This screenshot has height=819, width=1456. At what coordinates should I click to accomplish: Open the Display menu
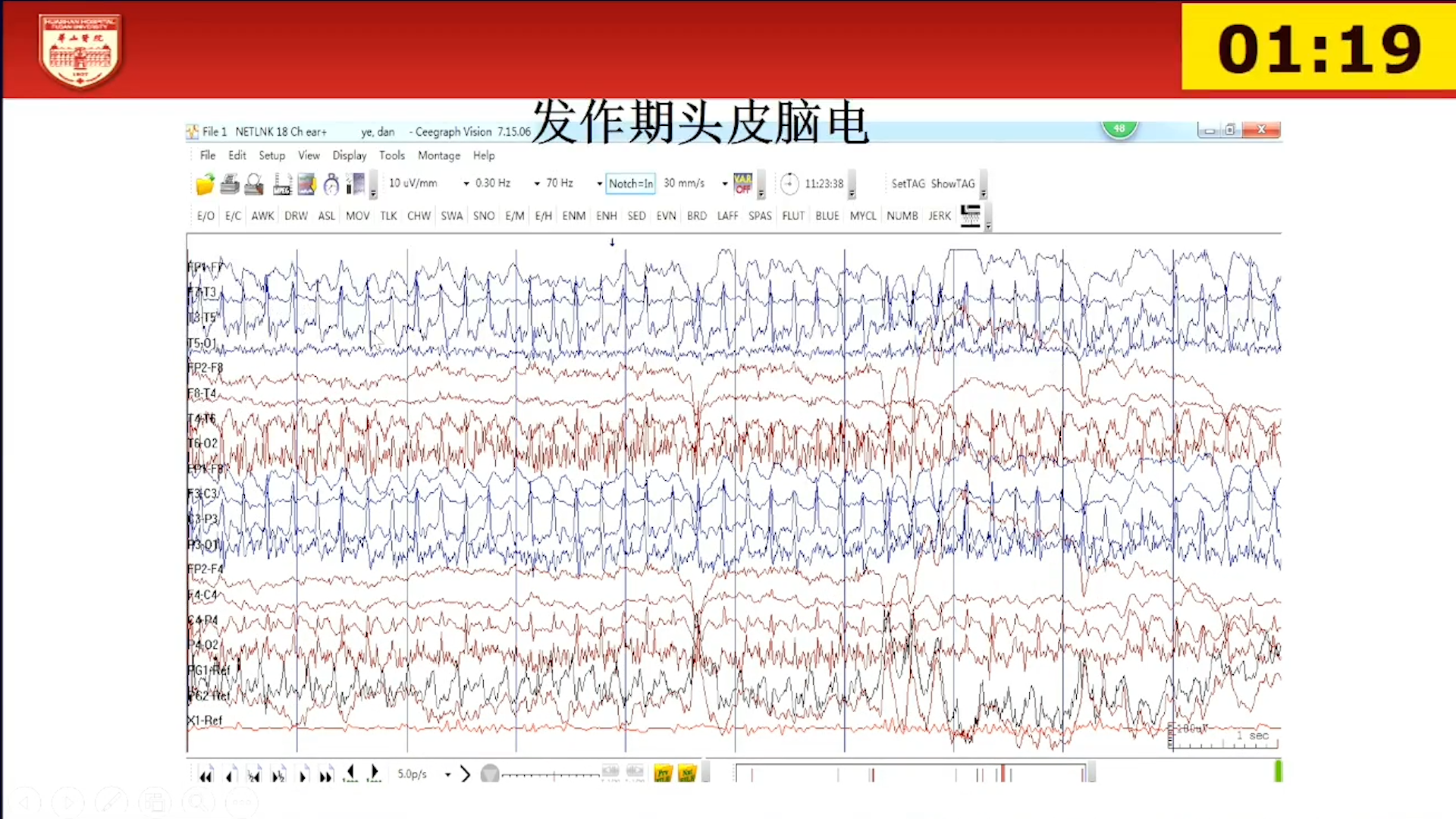click(x=349, y=155)
